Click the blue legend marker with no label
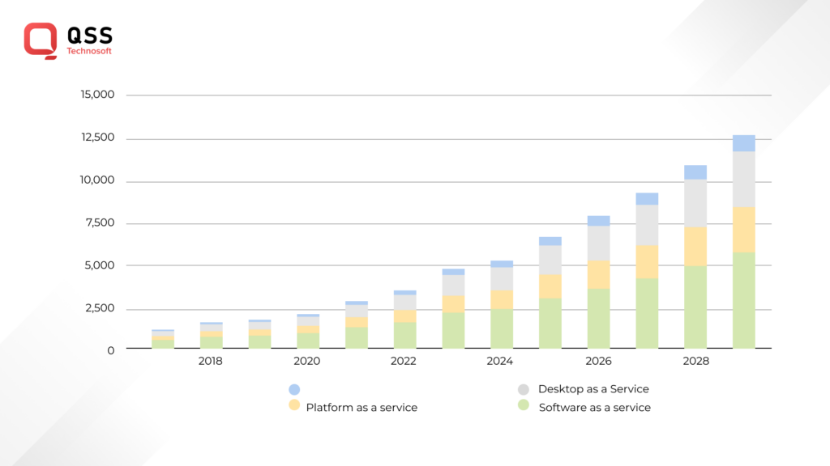Image resolution: width=830 pixels, height=466 pixels. 294,389
